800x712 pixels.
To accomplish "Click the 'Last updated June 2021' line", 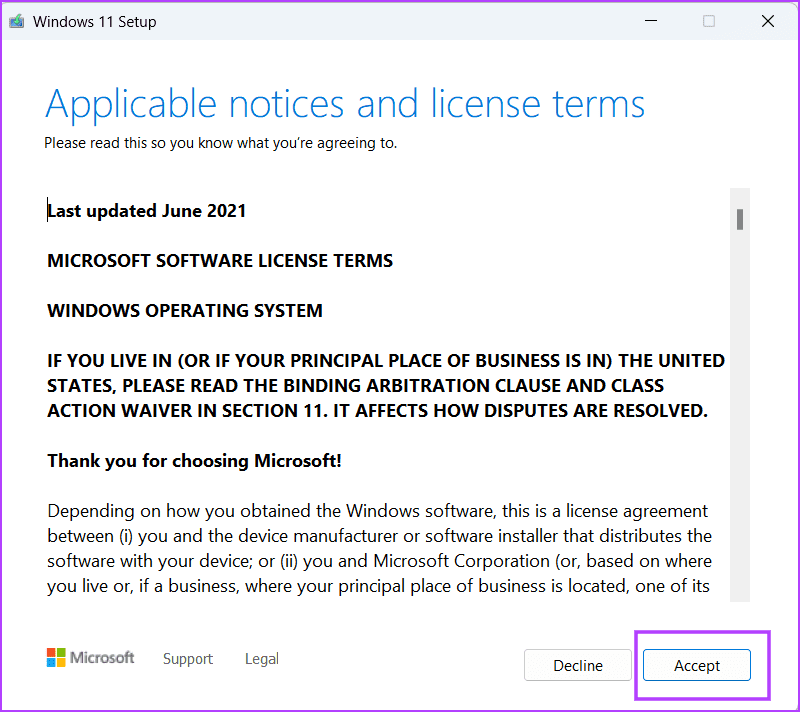I will tap(146, 211).
